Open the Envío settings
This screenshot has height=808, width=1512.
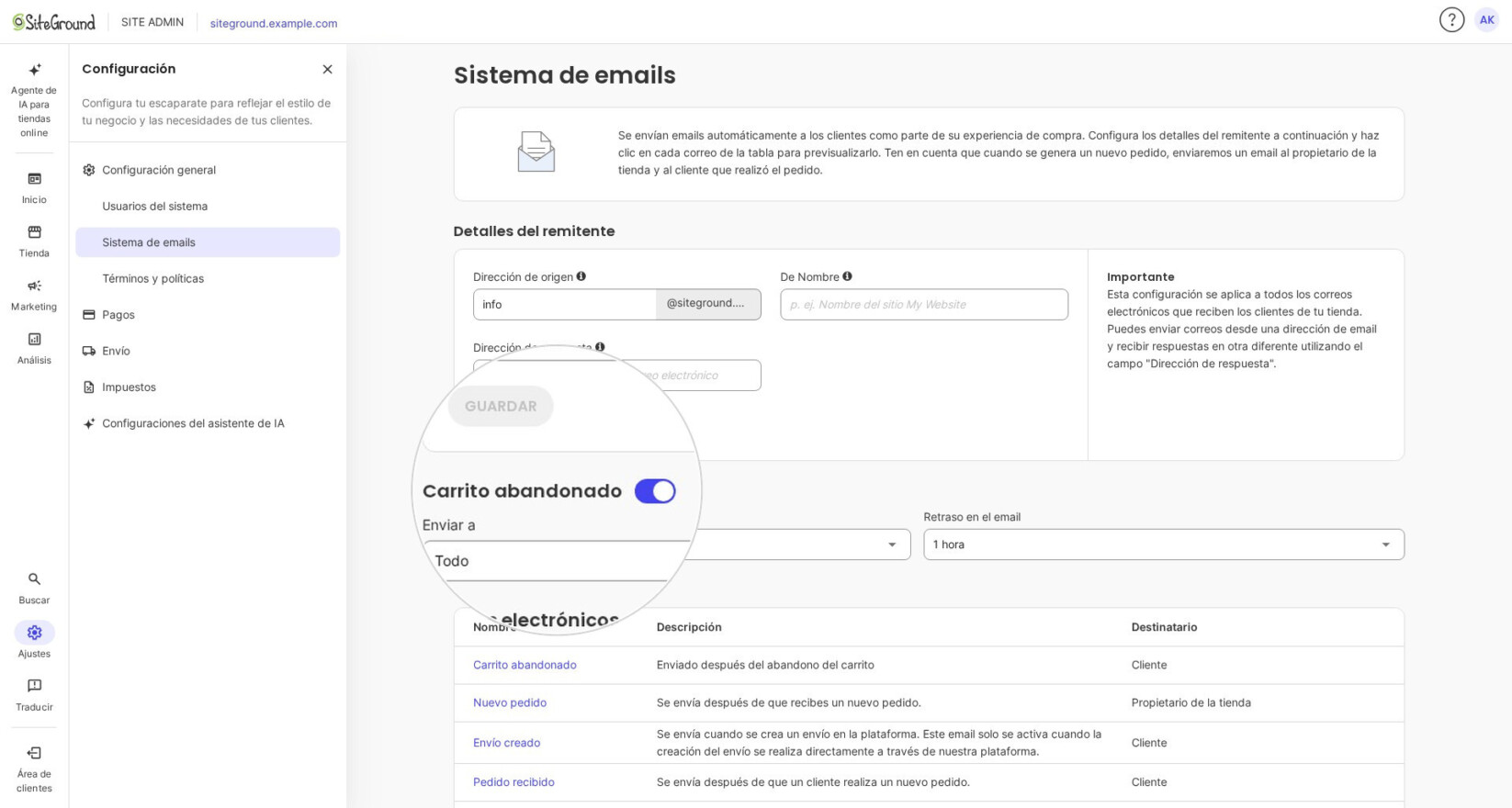pyautogui.click(x=208, y=351)
